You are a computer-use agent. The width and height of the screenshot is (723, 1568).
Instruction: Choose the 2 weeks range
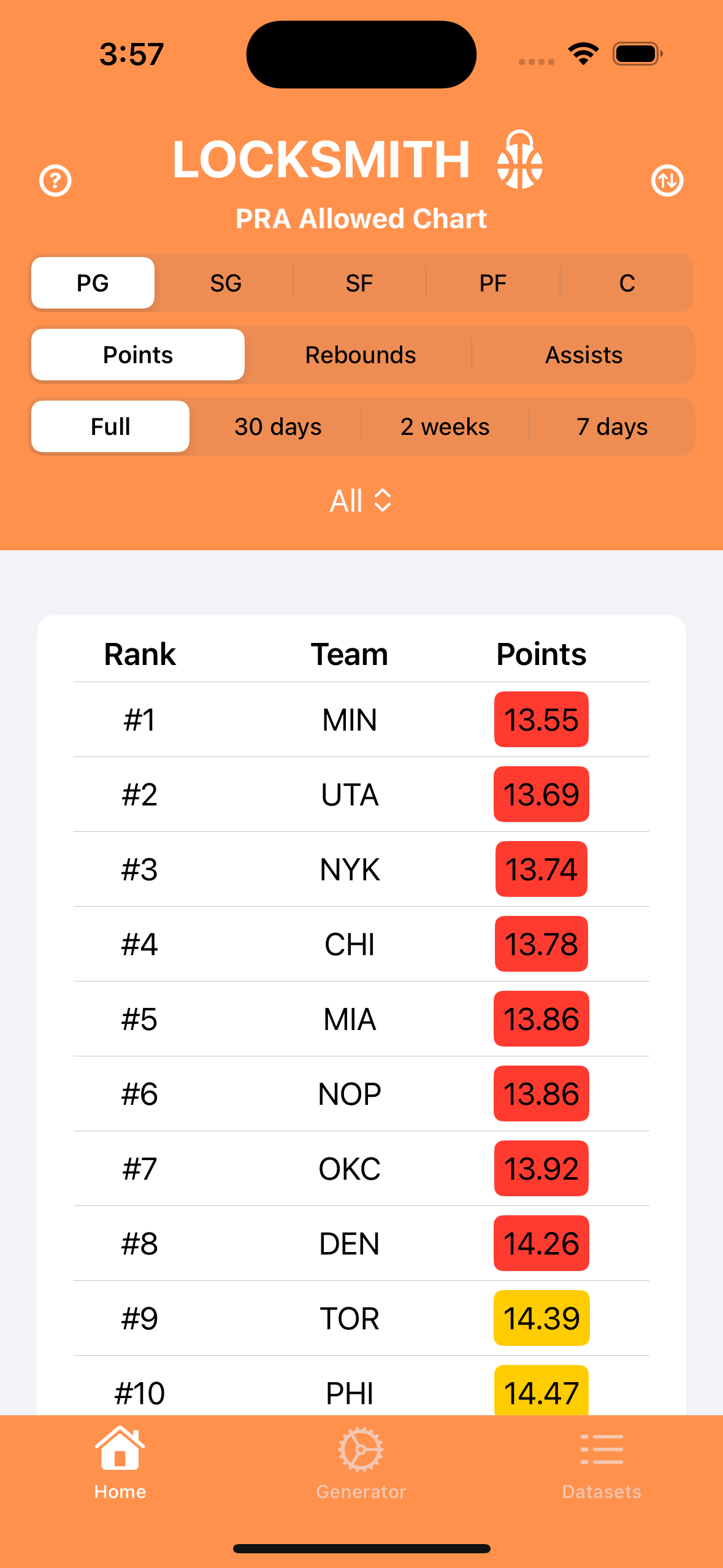[x=445, y=427]
